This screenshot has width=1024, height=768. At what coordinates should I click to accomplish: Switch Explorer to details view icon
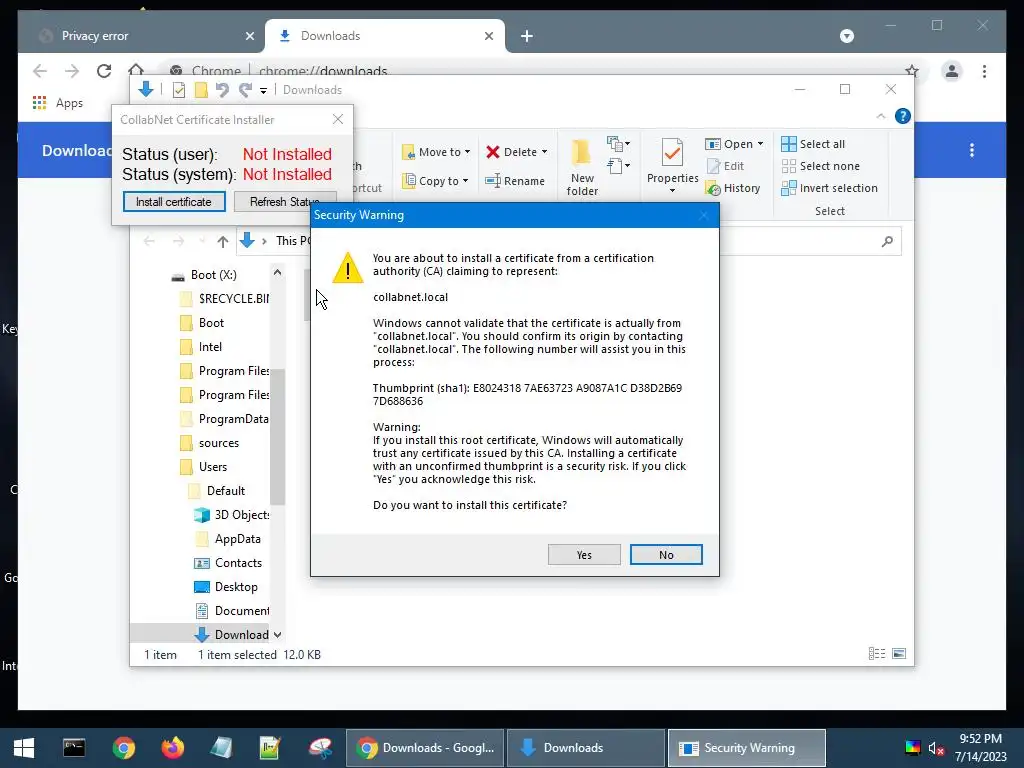pyautogui.click(x=876, y=654)
